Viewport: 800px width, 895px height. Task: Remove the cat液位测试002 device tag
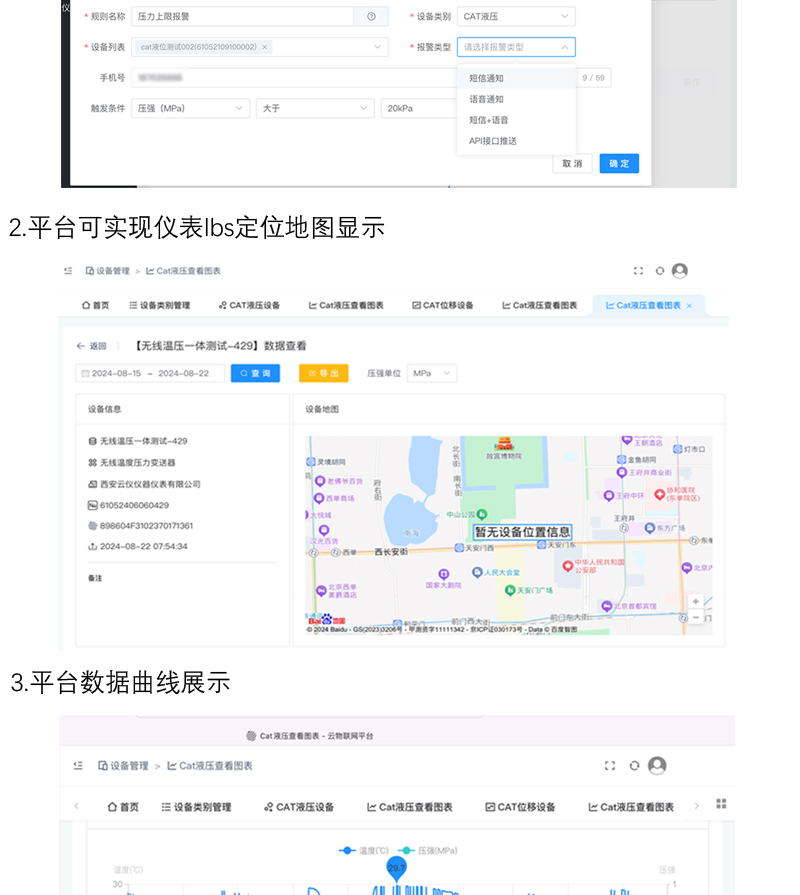click(x=265, y=47)
